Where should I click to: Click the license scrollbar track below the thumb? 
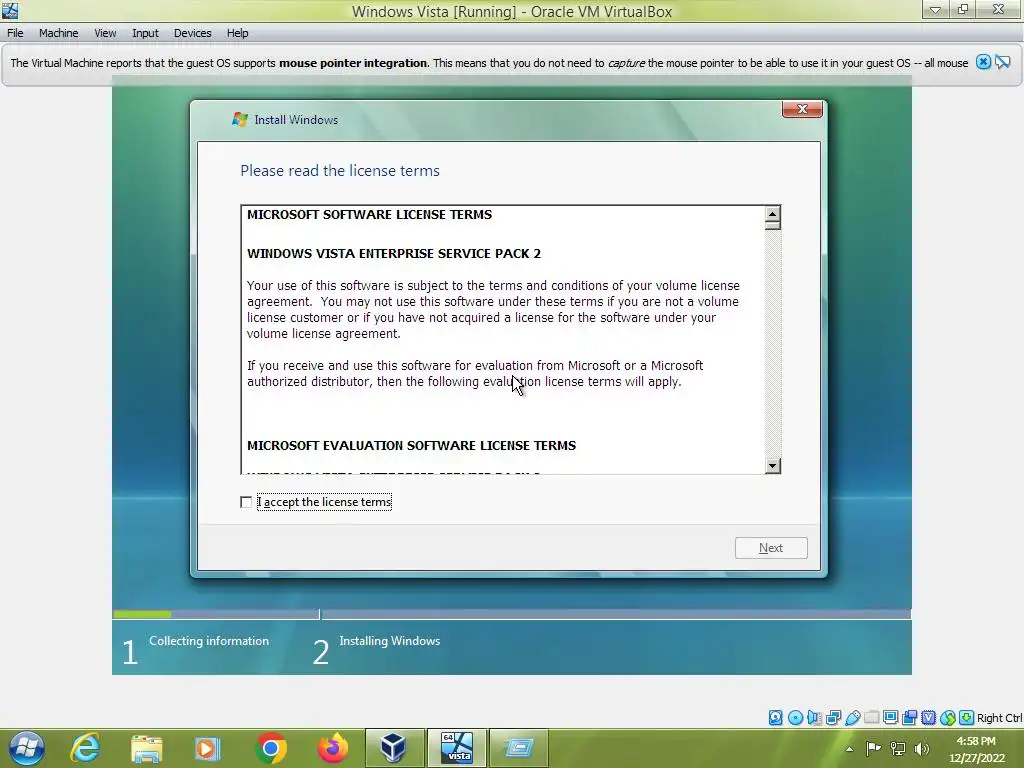point(773,343)
